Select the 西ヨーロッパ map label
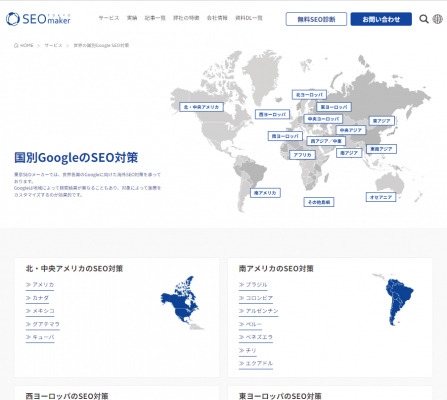The width and height of the screenshot is (447, 400). click(x=272, y=114)
